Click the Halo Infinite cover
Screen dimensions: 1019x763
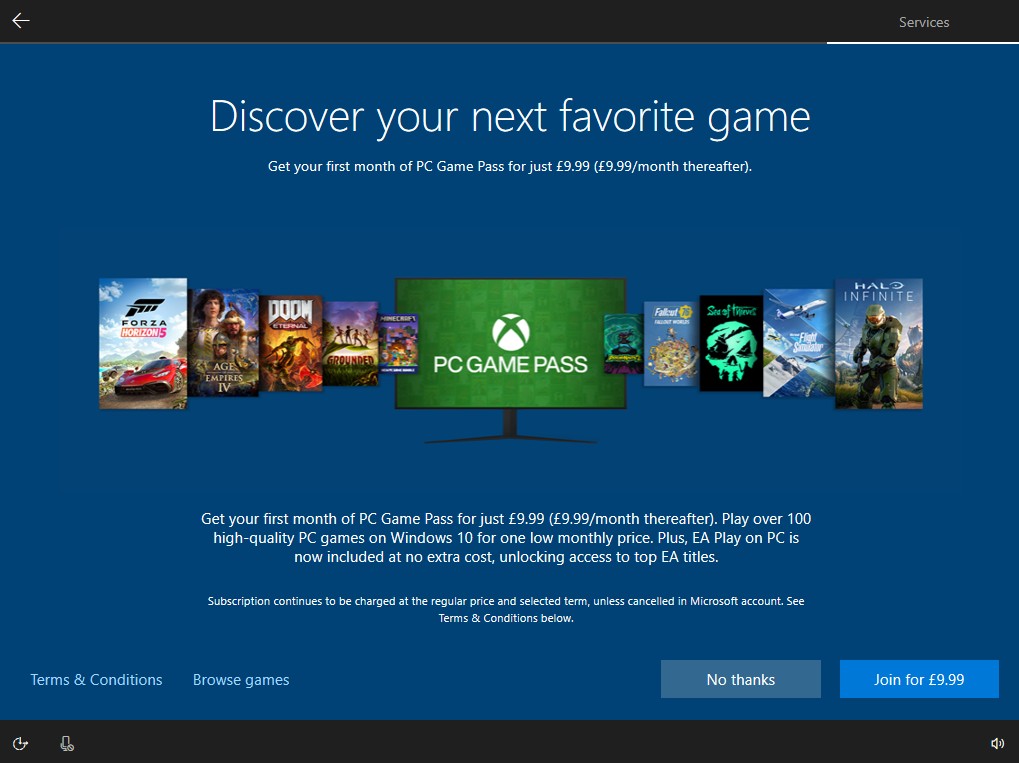[x=879, y=344]
